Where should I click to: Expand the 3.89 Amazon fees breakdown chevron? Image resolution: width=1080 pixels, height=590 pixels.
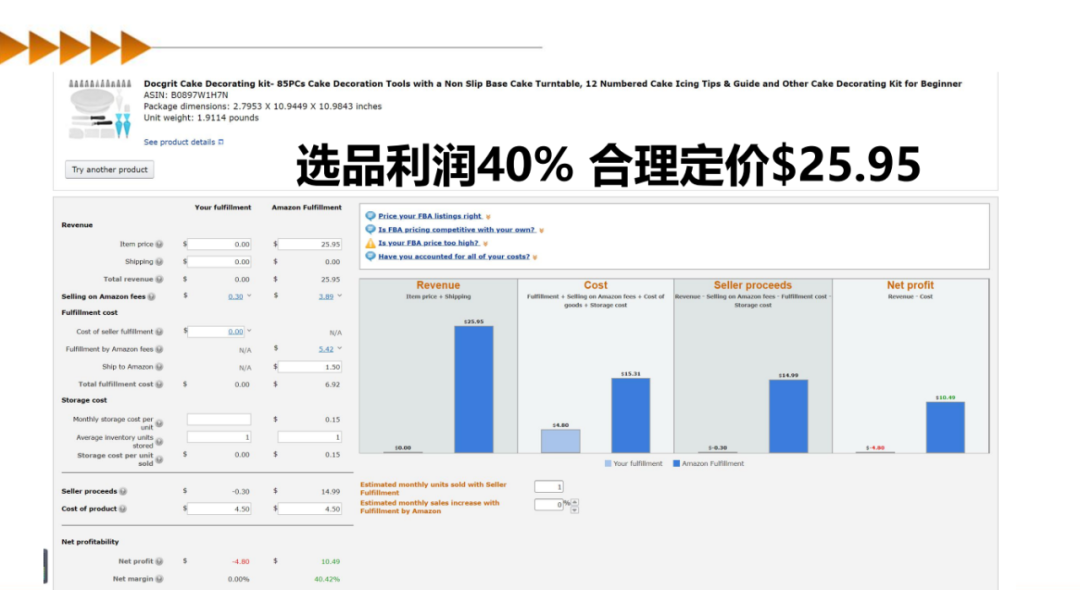click(x=340, y=296)
